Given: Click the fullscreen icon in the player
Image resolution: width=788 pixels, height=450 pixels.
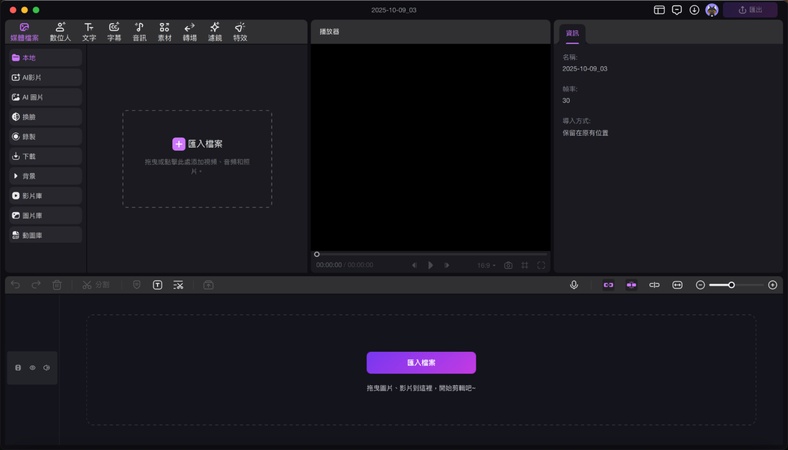Looking at the screenshot, I should (542, 265).
